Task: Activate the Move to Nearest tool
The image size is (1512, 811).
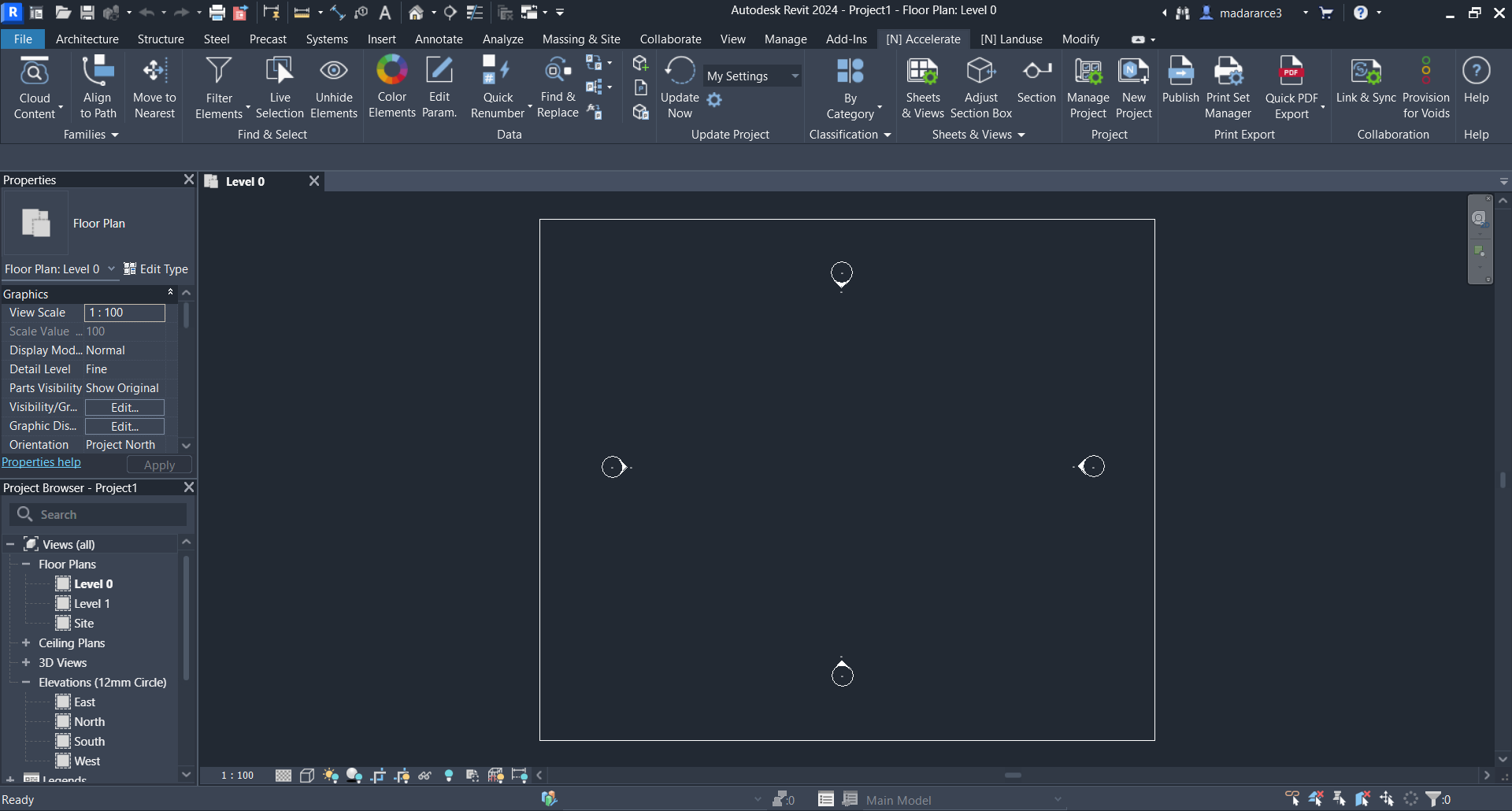Action: tap(154, 87)
